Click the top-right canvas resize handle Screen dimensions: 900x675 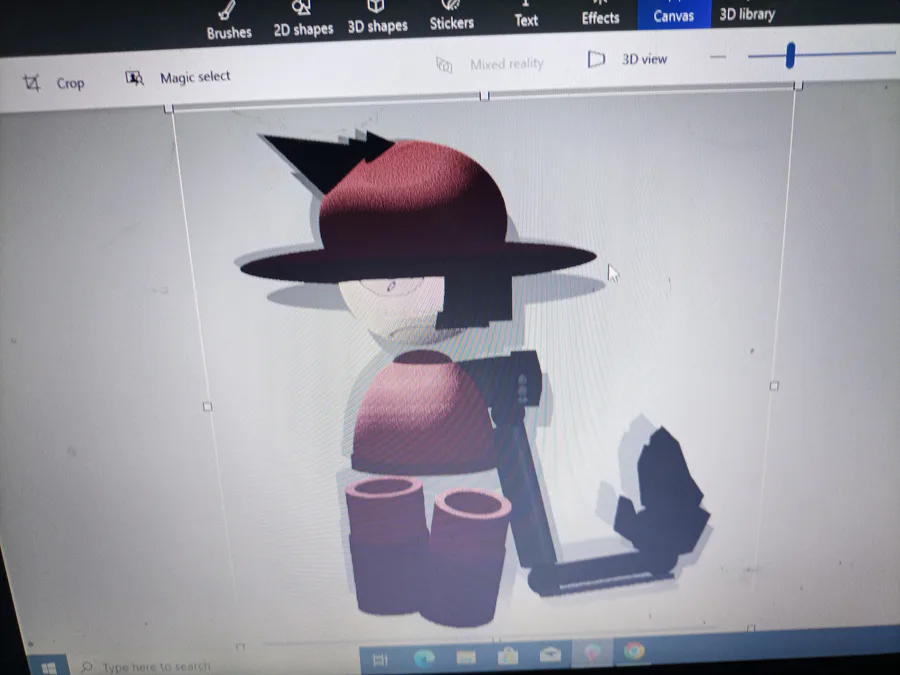798,86
